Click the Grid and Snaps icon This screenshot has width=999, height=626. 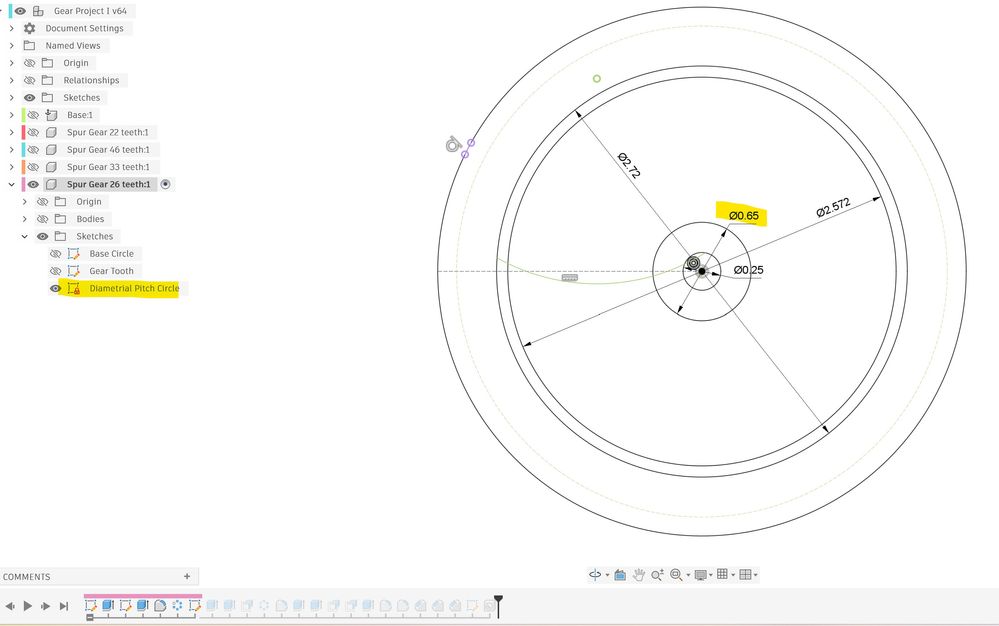[x=722, y=574]
